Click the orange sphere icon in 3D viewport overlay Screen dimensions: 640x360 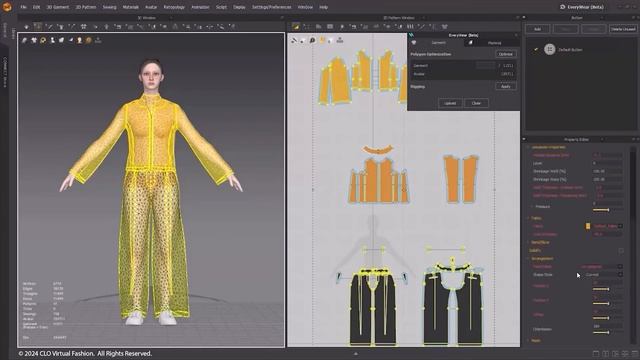(89, 40)
